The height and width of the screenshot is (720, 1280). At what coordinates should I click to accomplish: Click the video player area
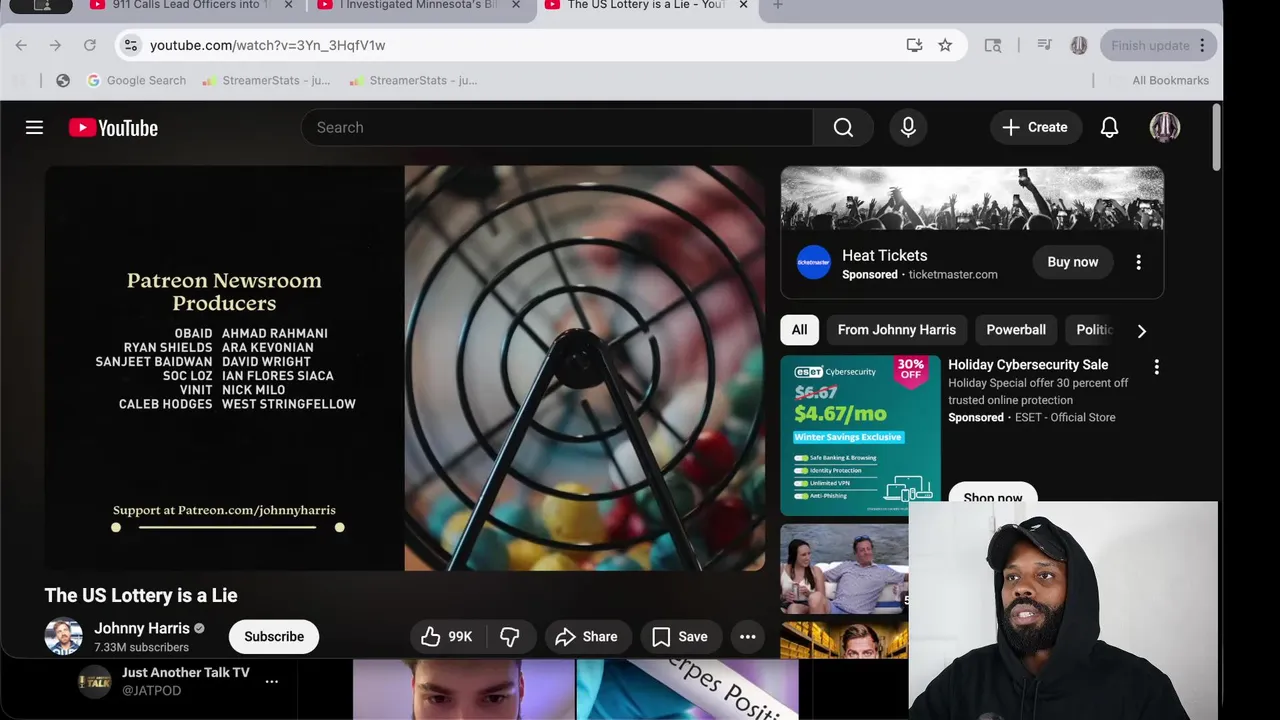[x=404, y=368]
